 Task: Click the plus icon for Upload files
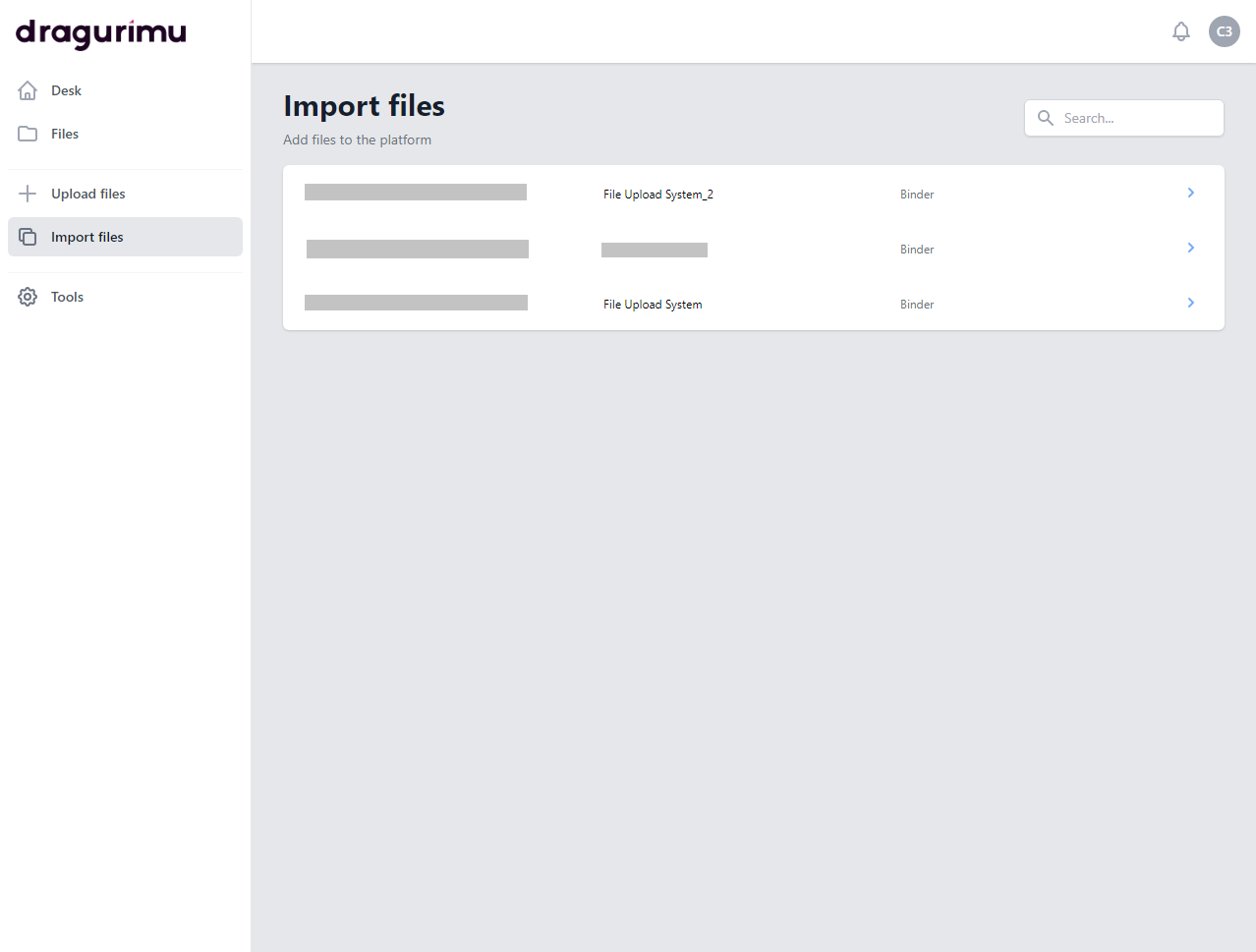(x=28, y=194)
